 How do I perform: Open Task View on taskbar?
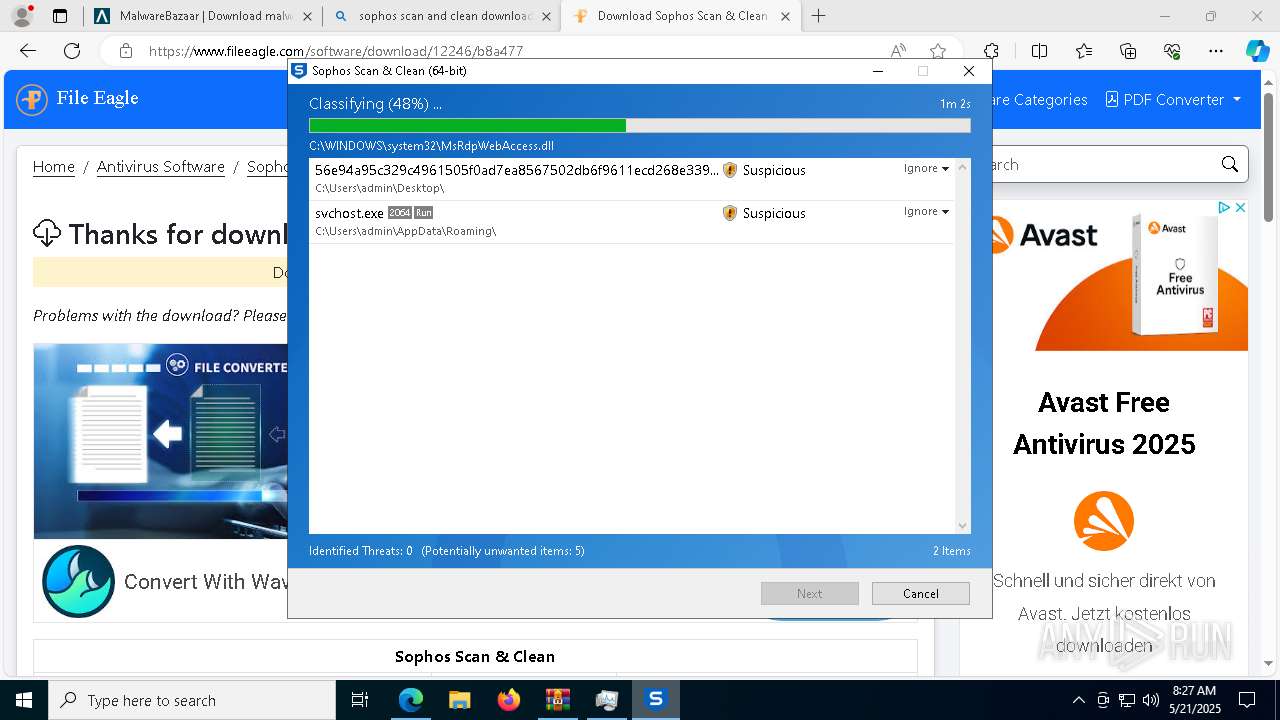click(360, 700)
